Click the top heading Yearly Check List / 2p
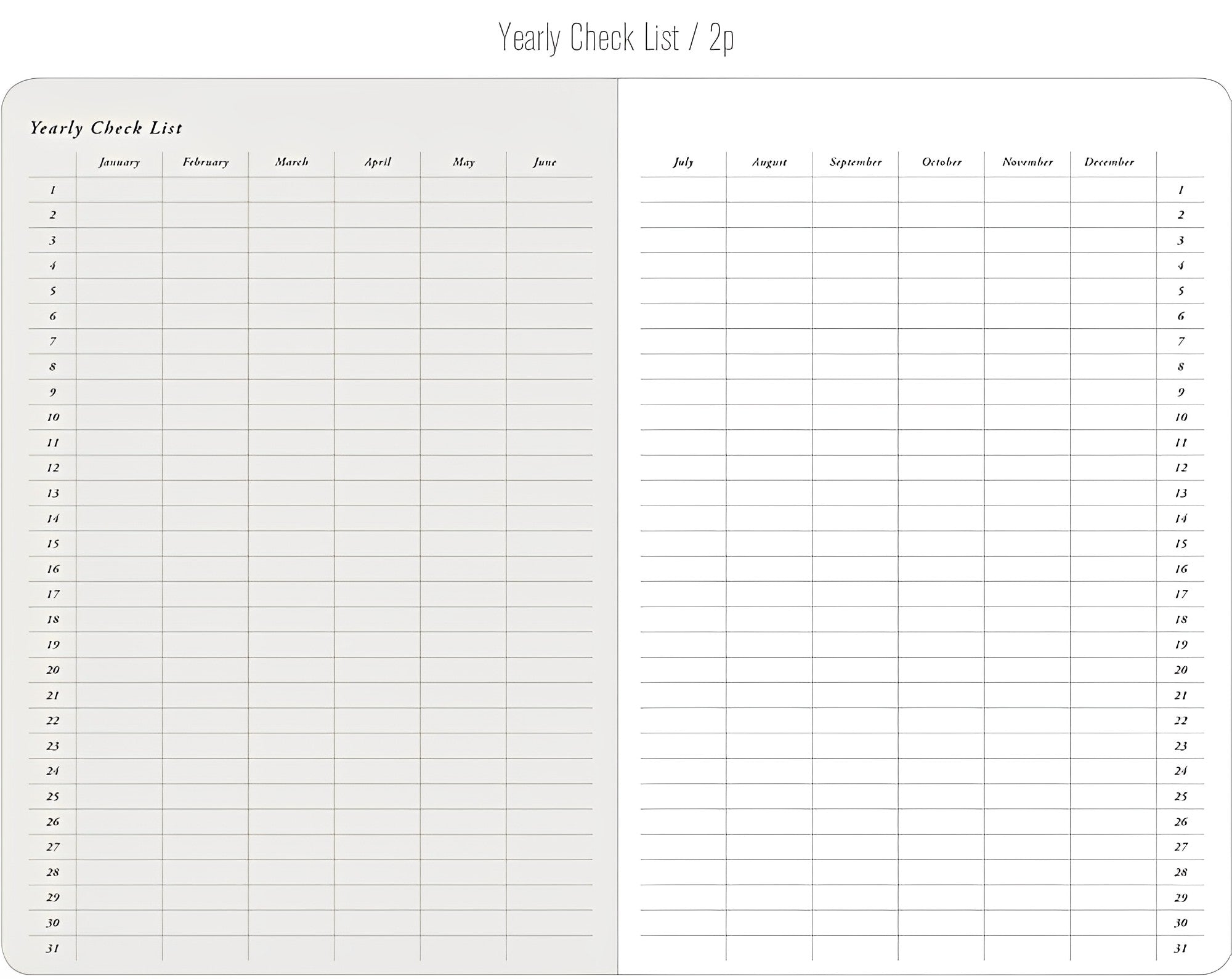 pos(616,38)
